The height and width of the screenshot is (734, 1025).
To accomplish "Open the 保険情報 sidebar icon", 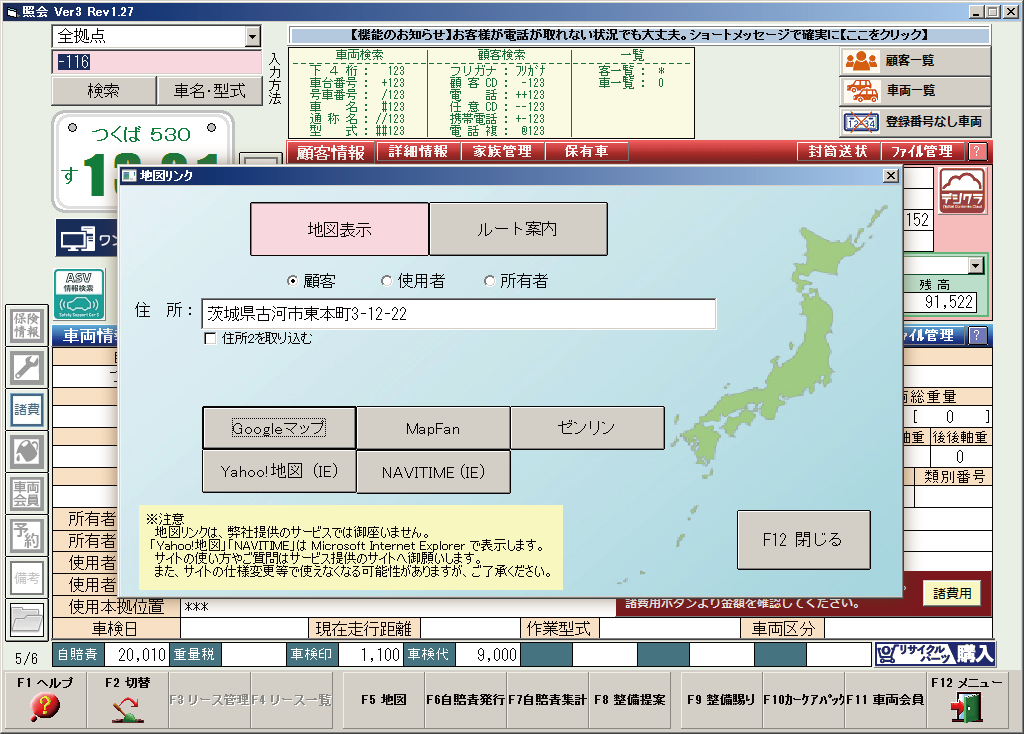I will 27,325.
